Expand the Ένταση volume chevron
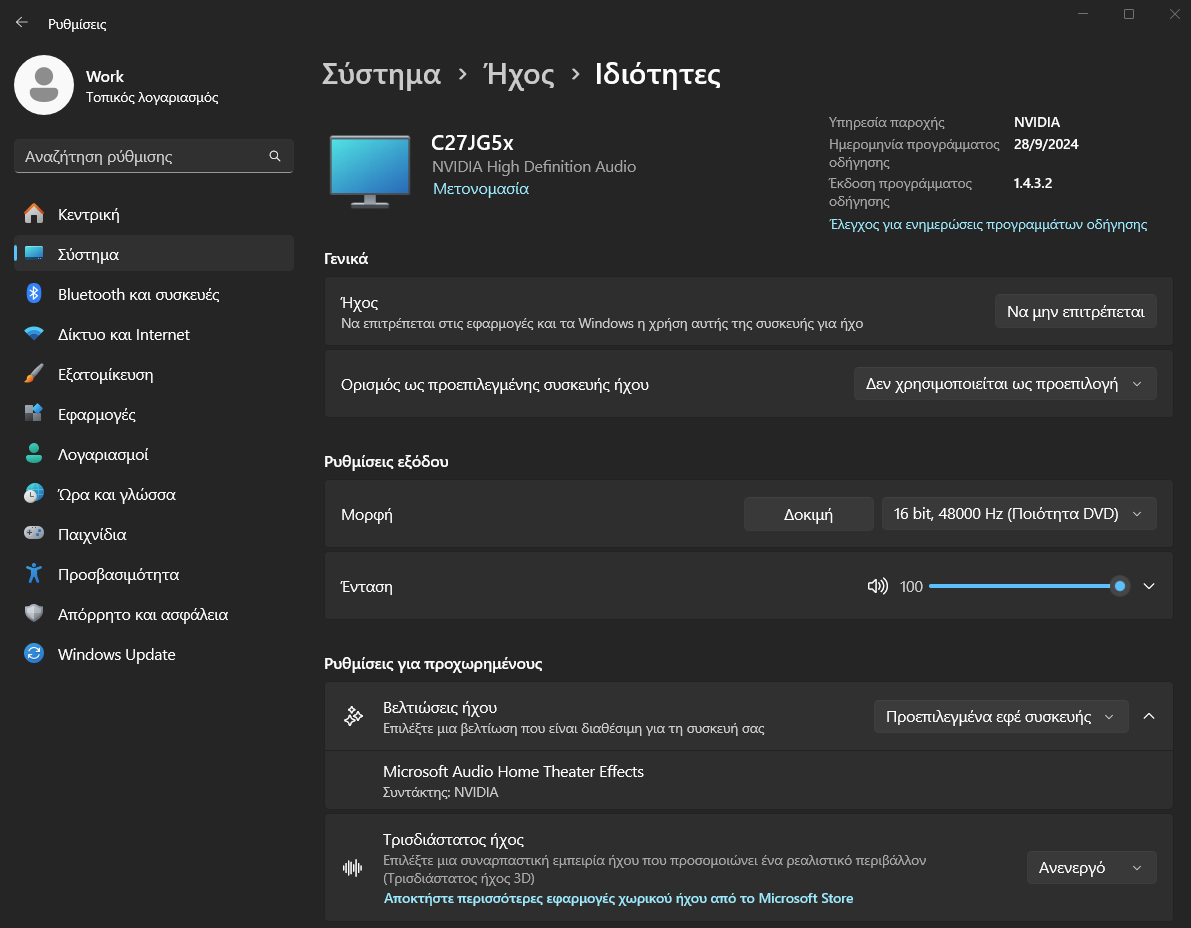Screen dimensions: 1191x928 (1149, 587)
